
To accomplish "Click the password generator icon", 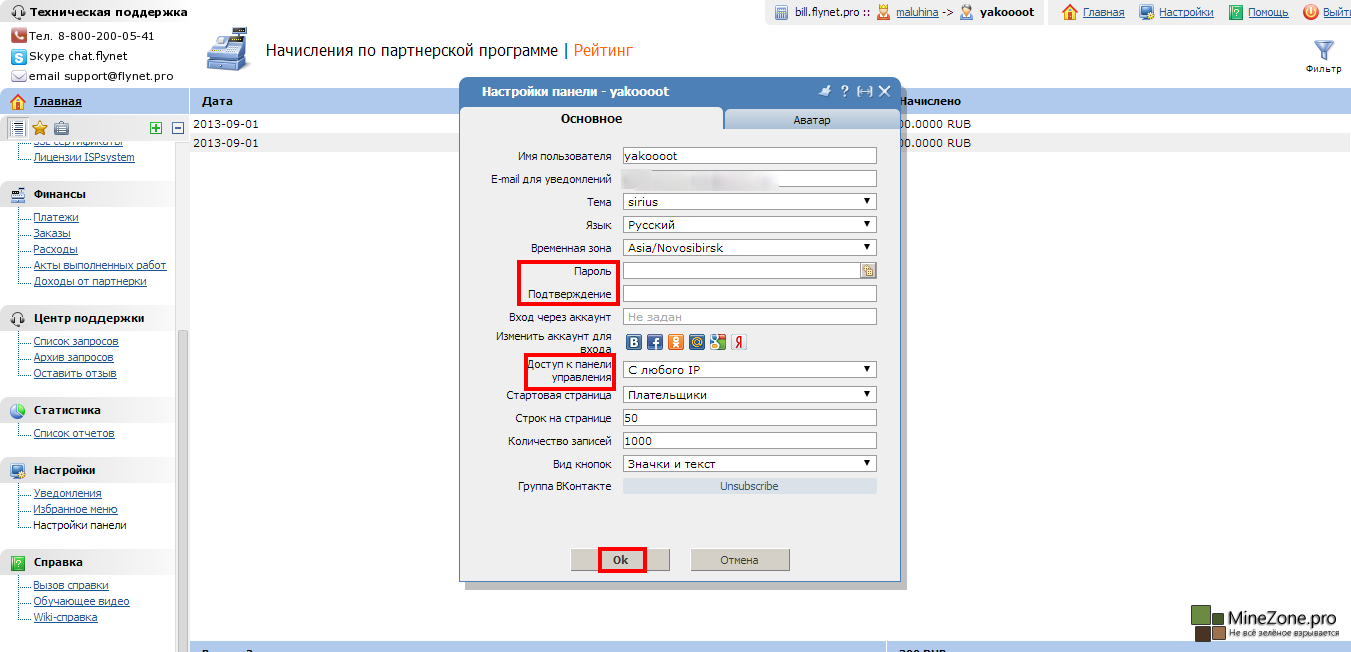I will tap(868, 270).
